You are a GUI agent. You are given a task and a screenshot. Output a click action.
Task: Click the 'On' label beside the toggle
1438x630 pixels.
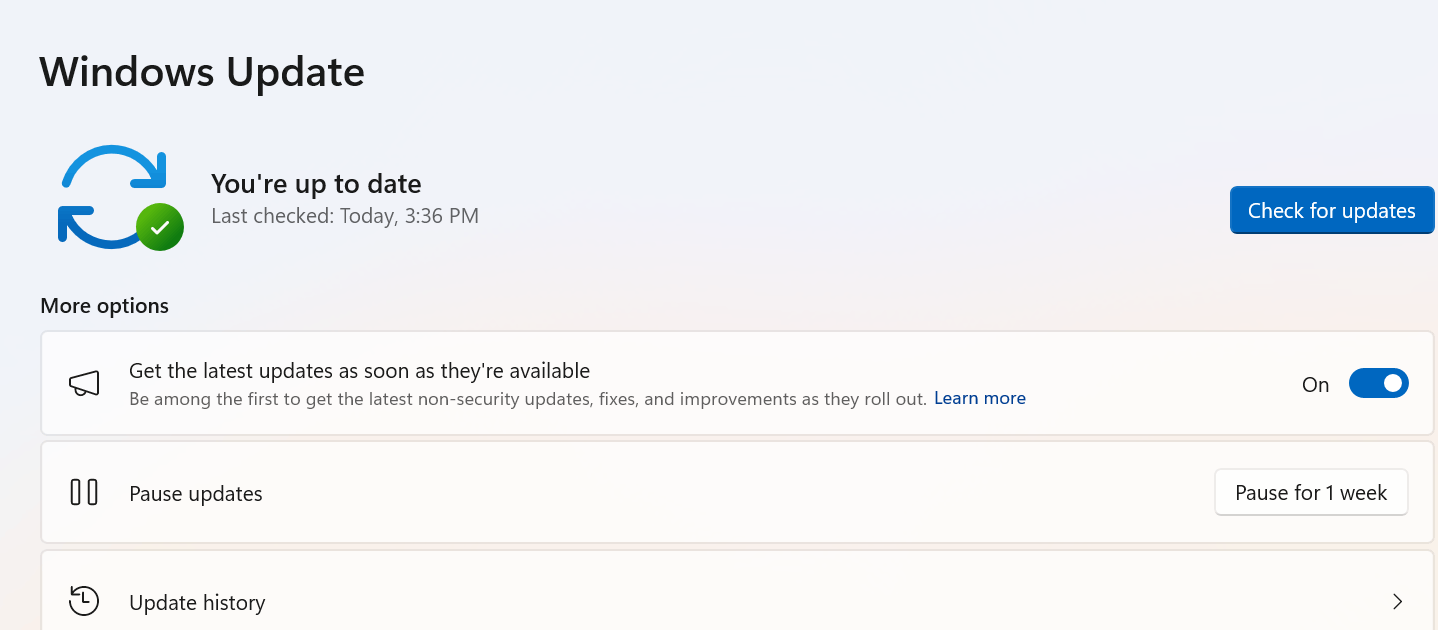[x=1315, y=385]
